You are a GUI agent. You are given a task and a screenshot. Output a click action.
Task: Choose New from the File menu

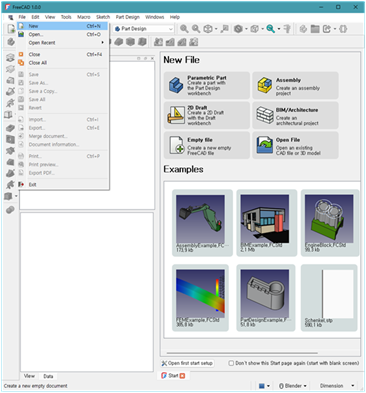[63, 26]
